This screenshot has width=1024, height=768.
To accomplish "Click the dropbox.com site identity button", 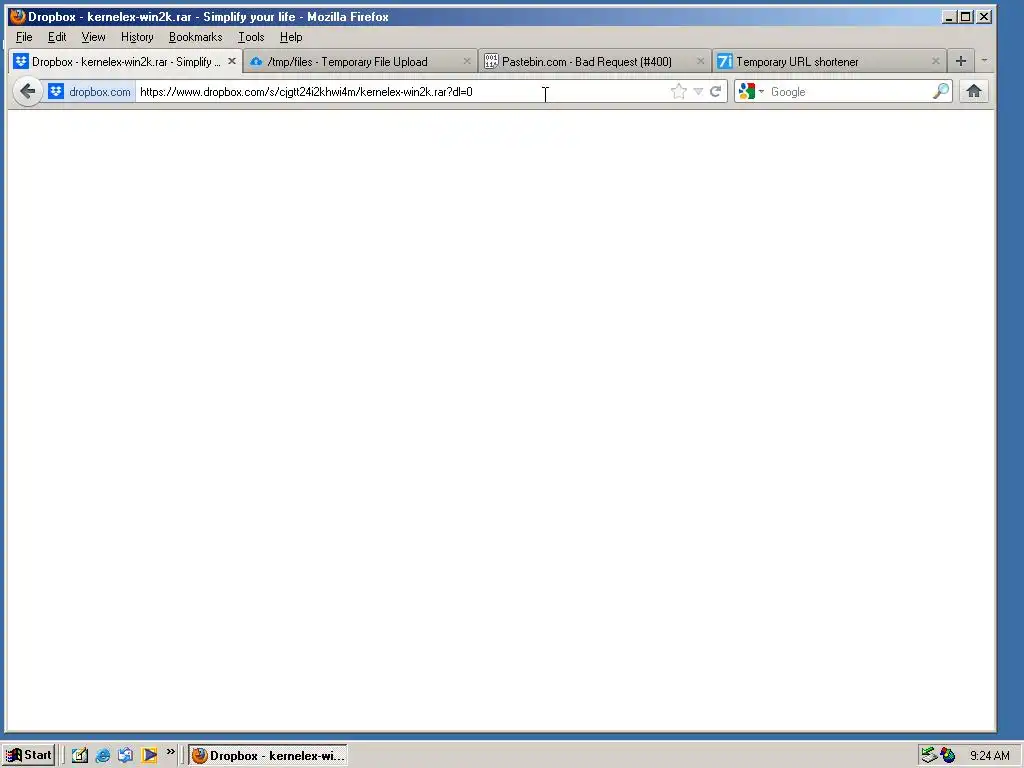I will (x=90, y=92).
